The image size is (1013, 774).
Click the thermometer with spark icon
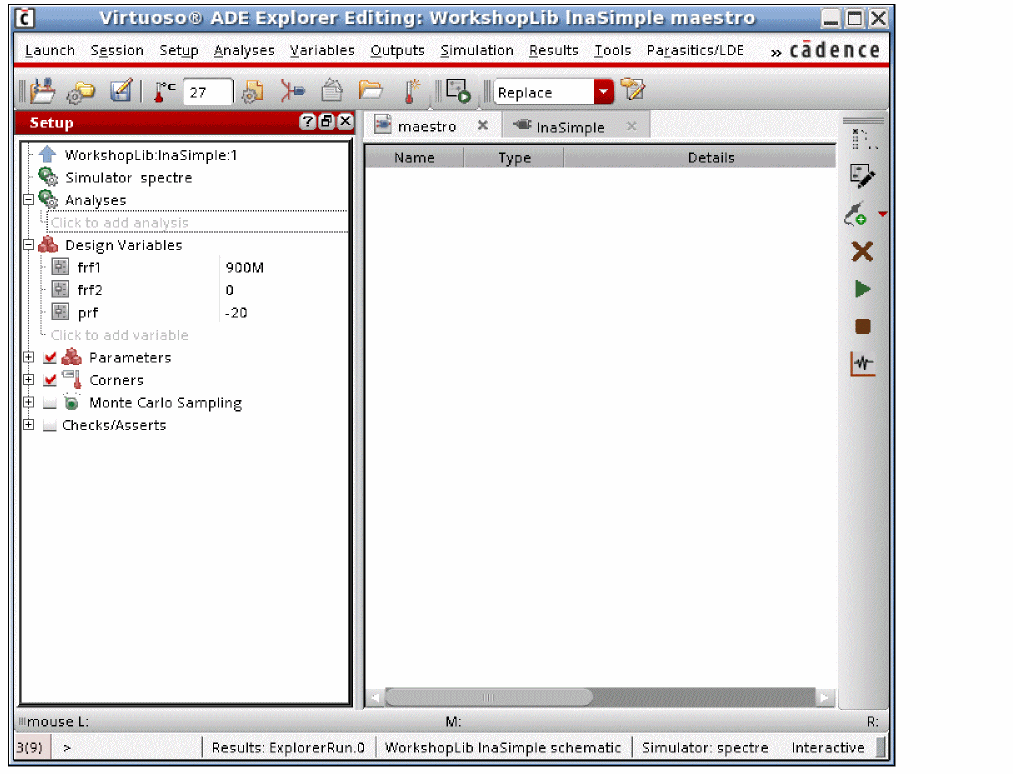[411, 91]
